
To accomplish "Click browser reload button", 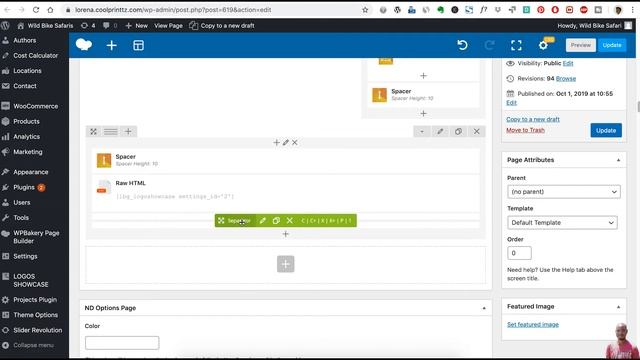I will pos(36,10).
